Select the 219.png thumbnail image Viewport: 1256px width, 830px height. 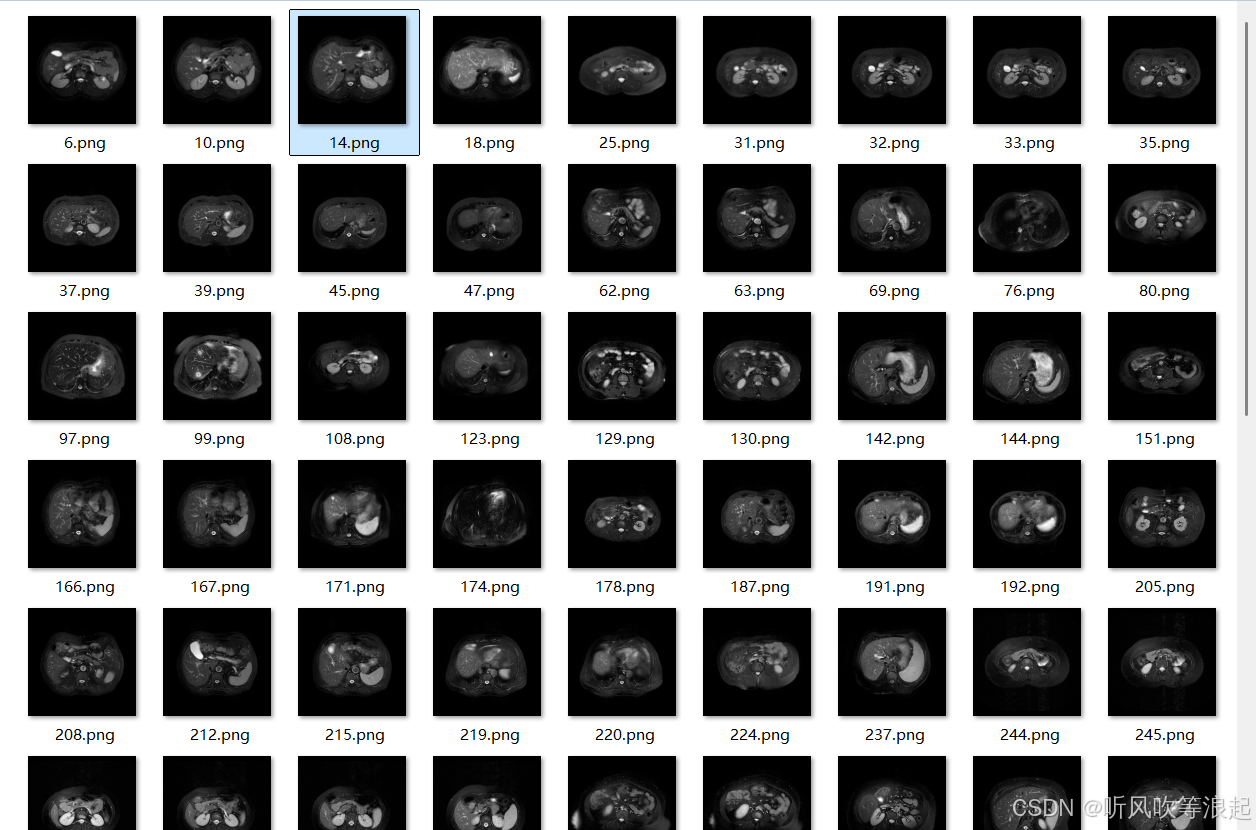point(487,662)
